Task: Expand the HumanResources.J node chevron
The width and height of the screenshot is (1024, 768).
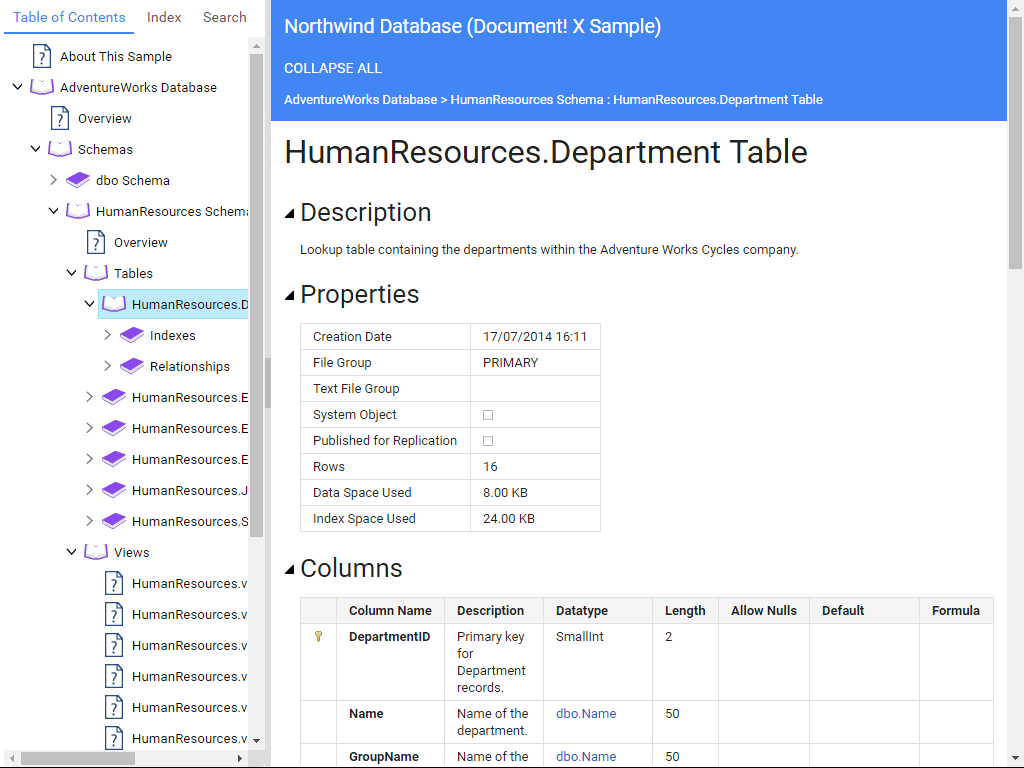Action: click(89, 490)
